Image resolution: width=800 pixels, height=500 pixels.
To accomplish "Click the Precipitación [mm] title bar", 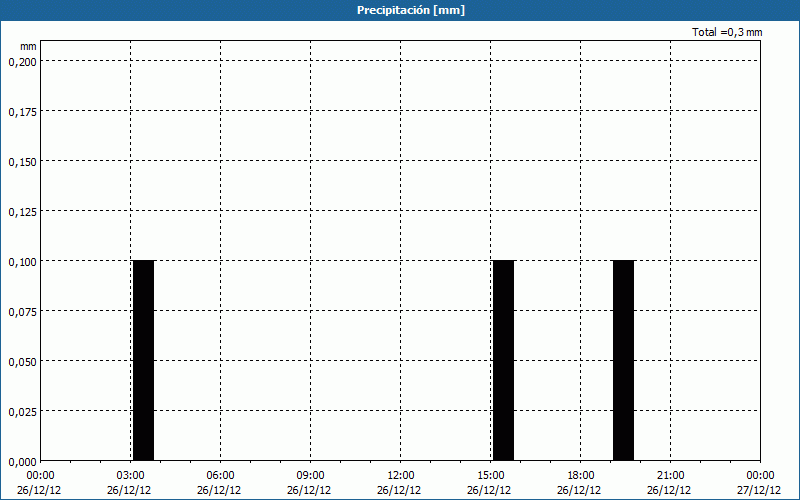I will tap(400, 10).
